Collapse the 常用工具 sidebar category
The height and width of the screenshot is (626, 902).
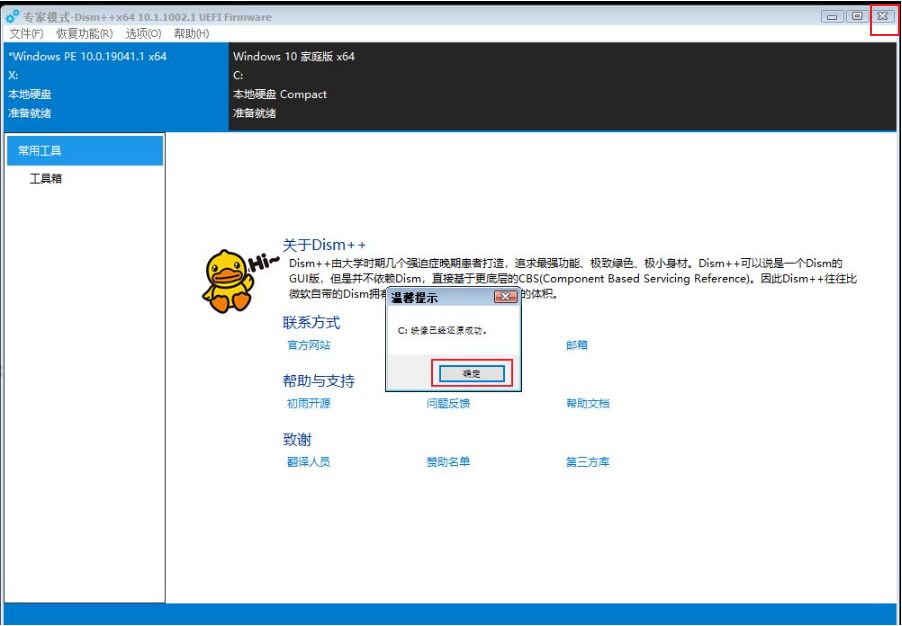click(x=85, y=151)
